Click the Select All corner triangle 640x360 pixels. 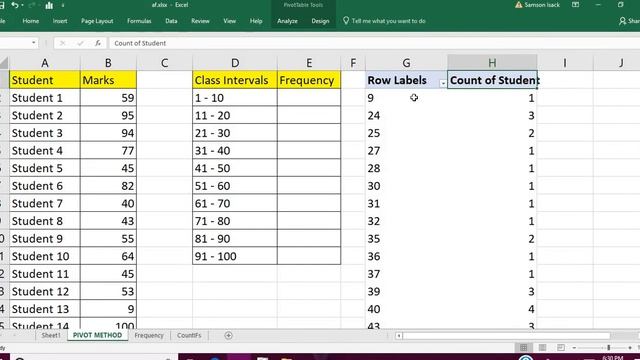[4, 63]
